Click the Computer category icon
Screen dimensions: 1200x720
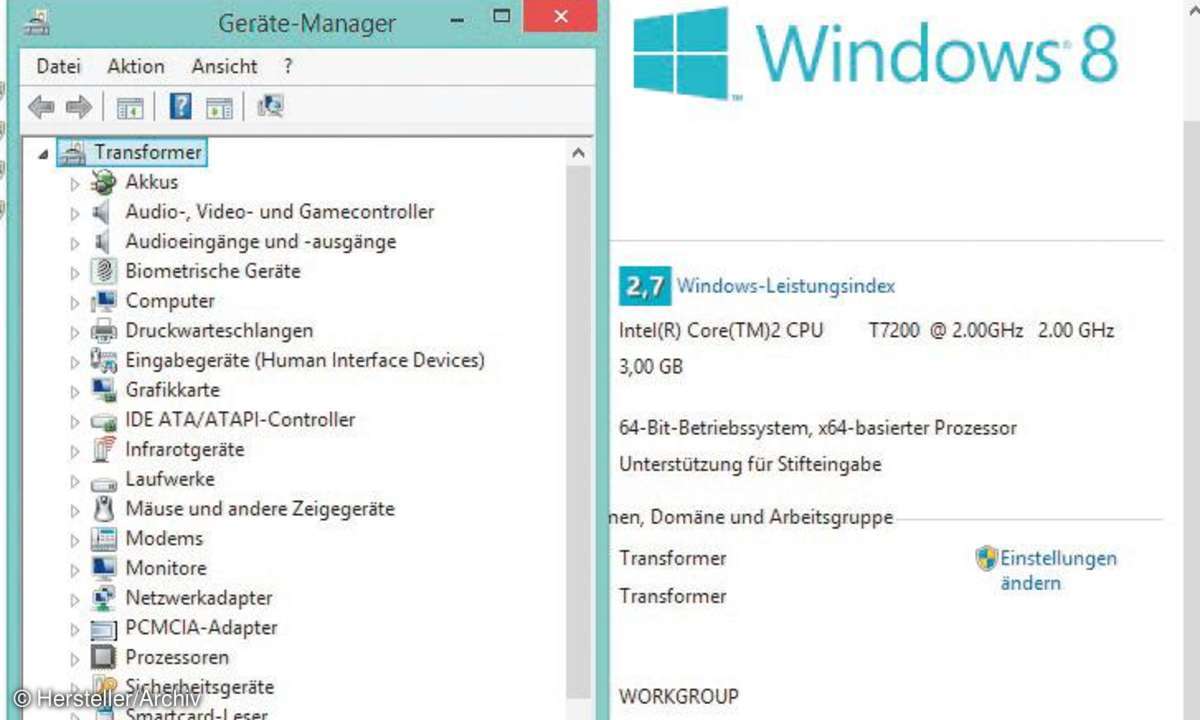[x=103, y=301]
